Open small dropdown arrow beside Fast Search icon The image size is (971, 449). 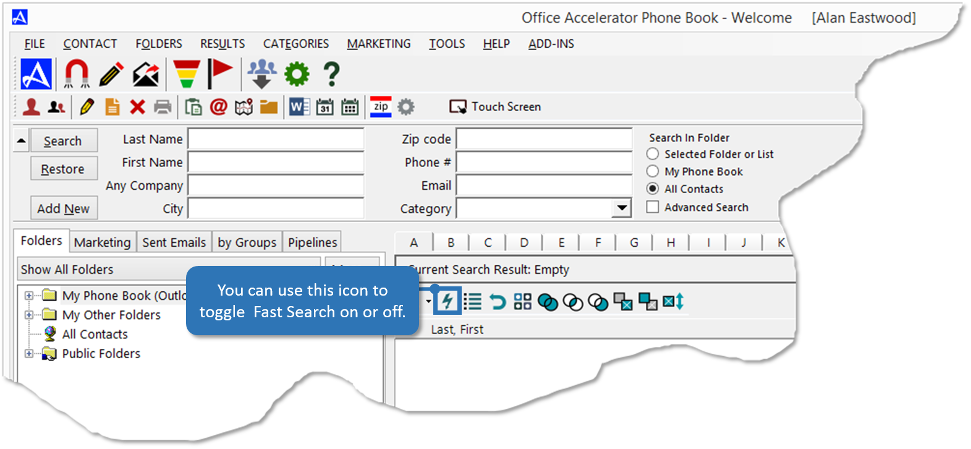pyautogui.click(x=429, y=302)
